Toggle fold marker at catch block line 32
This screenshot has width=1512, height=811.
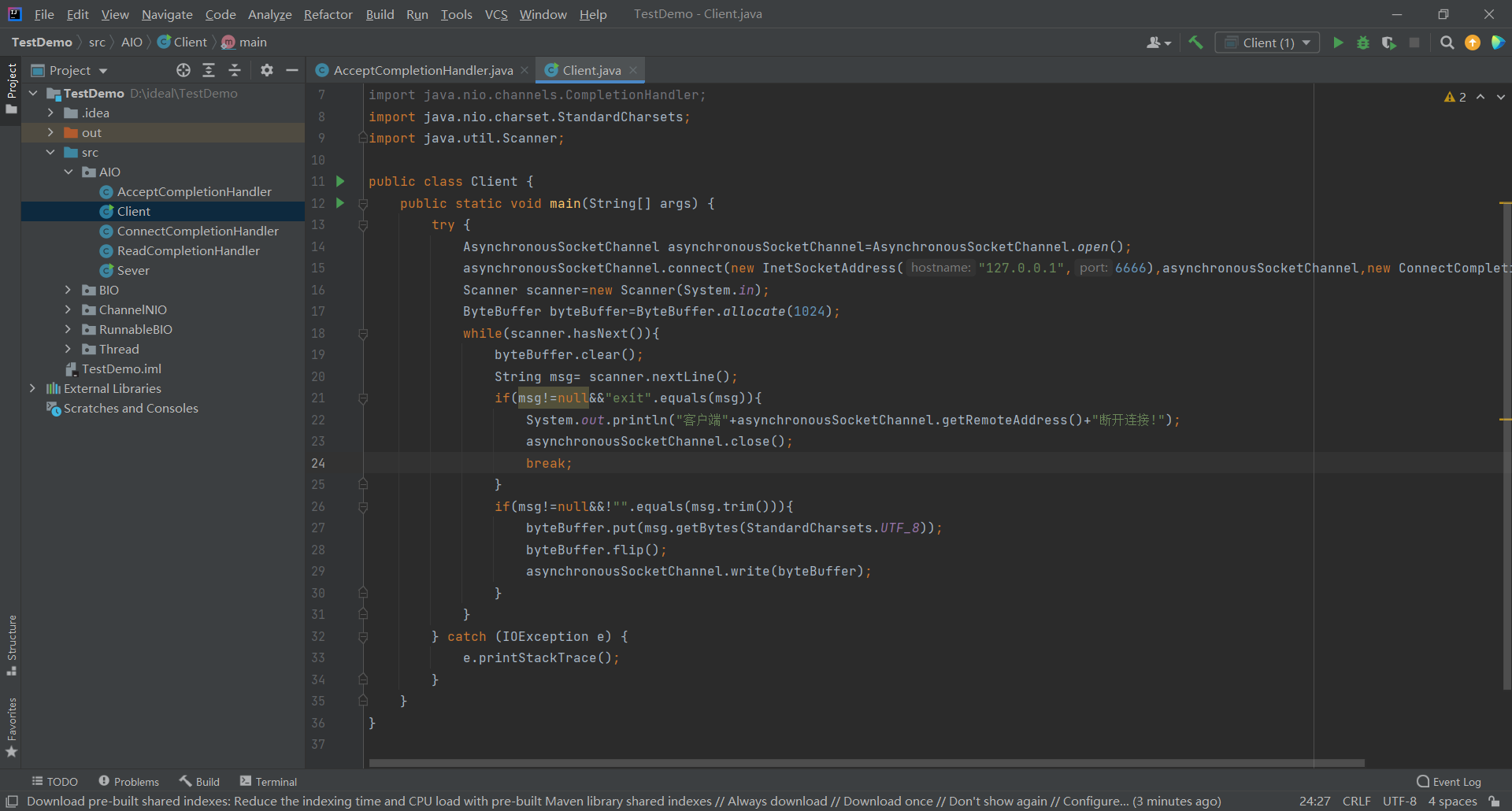pos(363,637)
